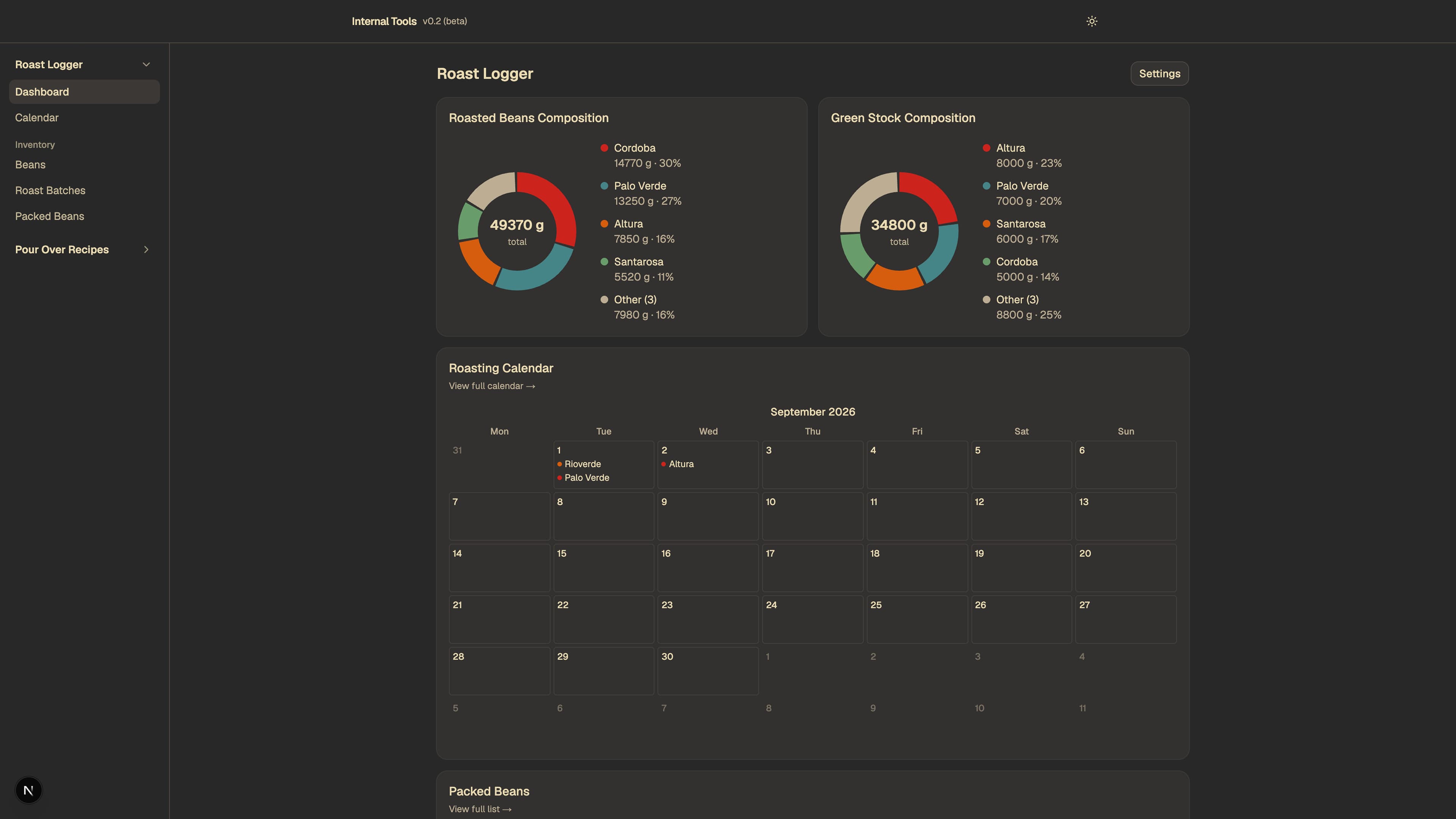Follow the View full calendar link
The height and width of the screenshot is (819, 1456).
492,386
